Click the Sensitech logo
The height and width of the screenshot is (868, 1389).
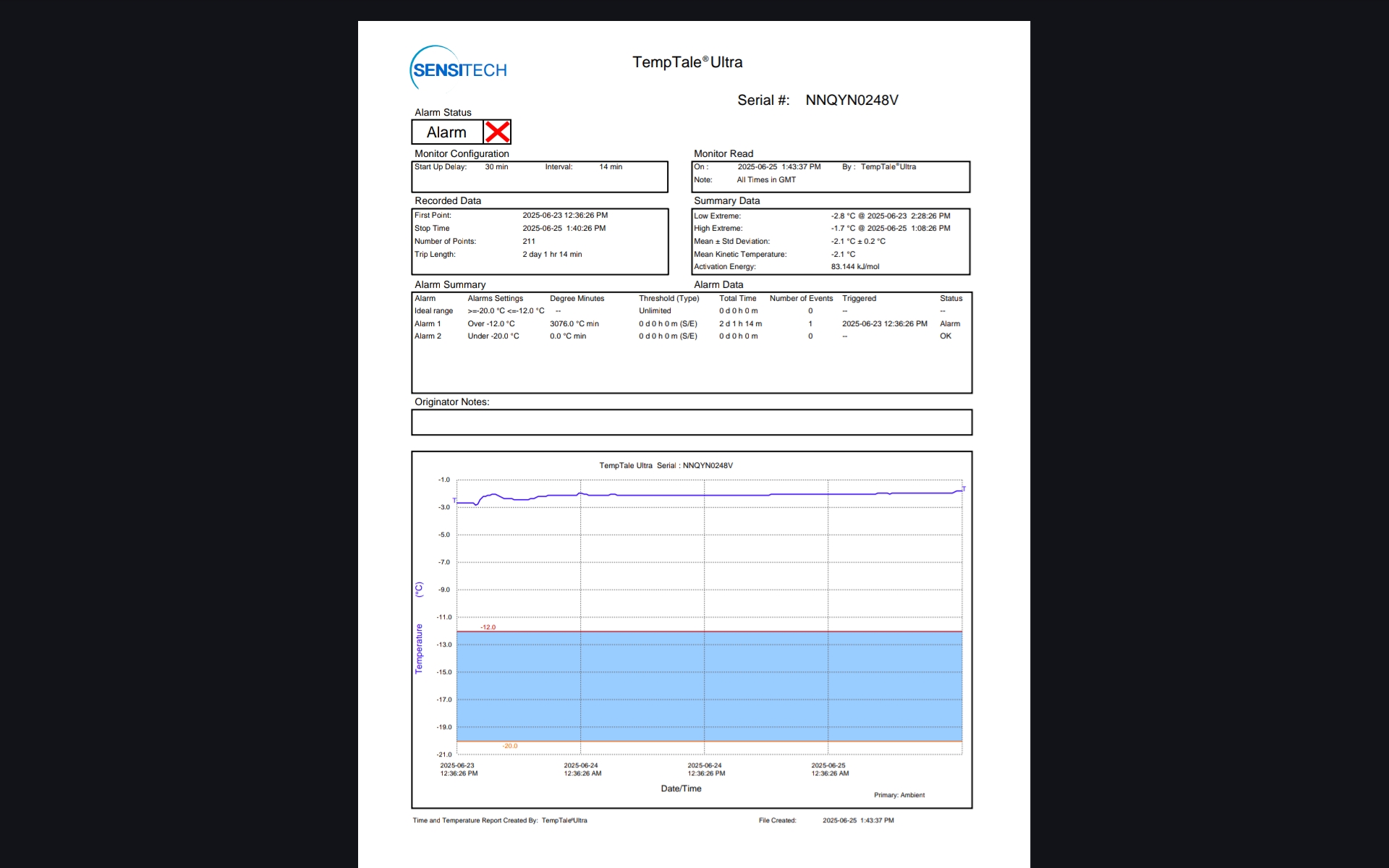click(459, 69)
